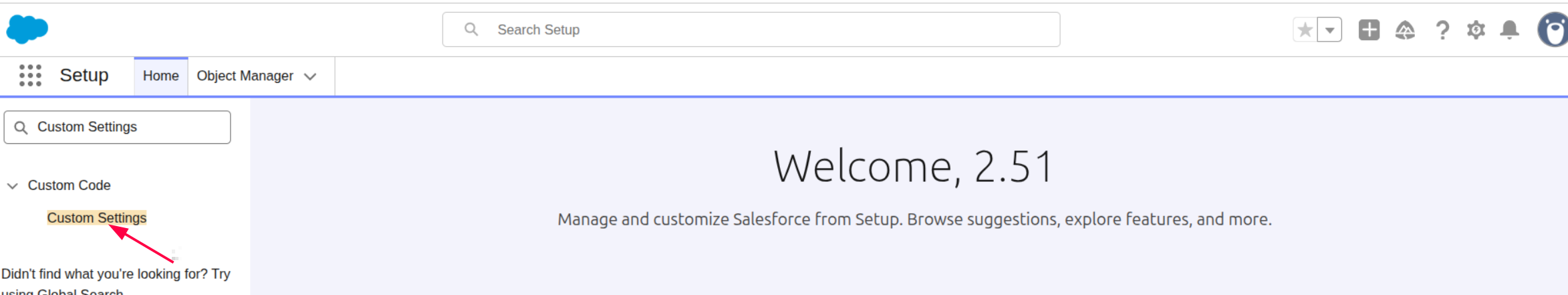Open the App Launcher grid icon
The image size is (1568, 295).
click(30, 76)
